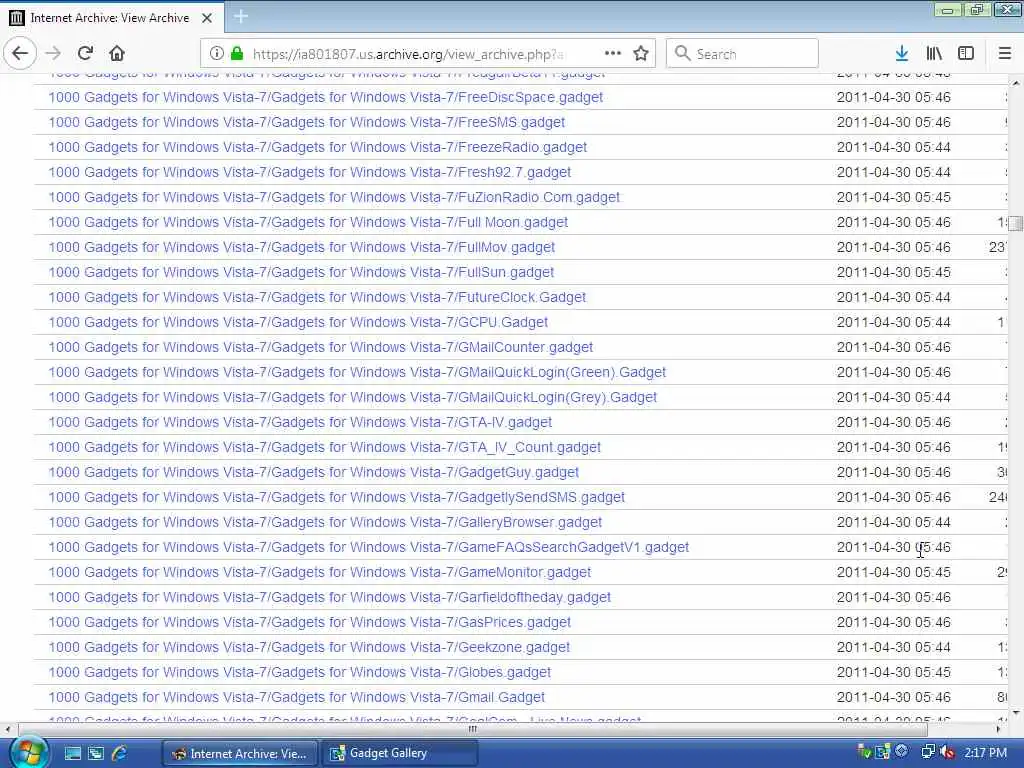Open FreezeRadio.gadget link
This screenshot has height=768, width=1024.
pos(317,147)
